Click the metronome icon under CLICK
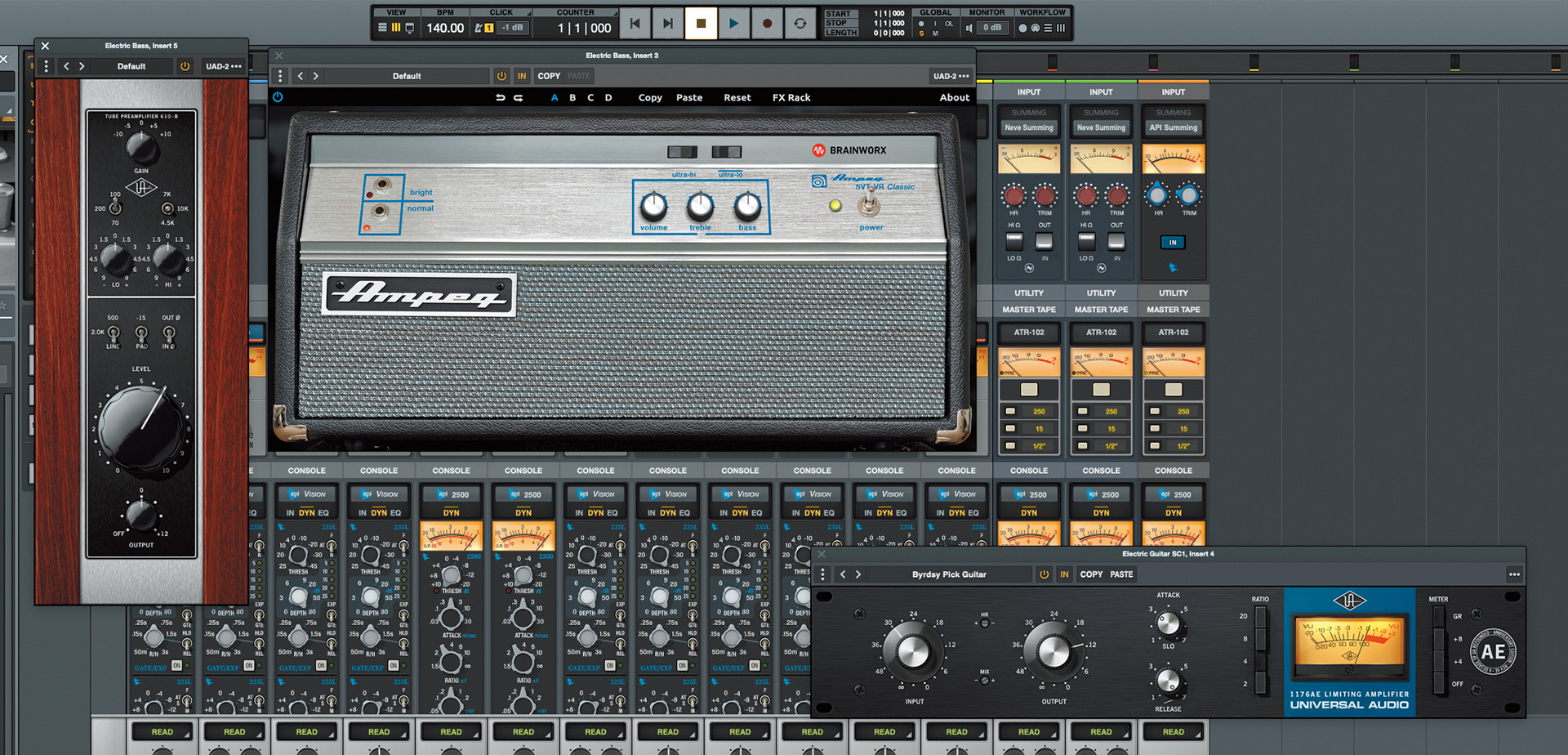 point(479,28)
